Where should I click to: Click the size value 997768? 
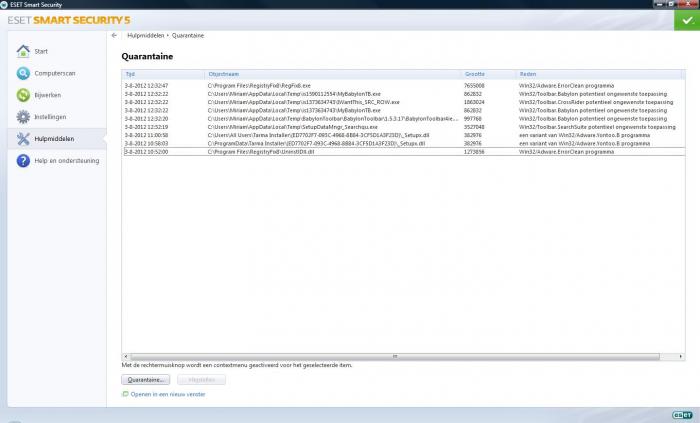[473, 119]
